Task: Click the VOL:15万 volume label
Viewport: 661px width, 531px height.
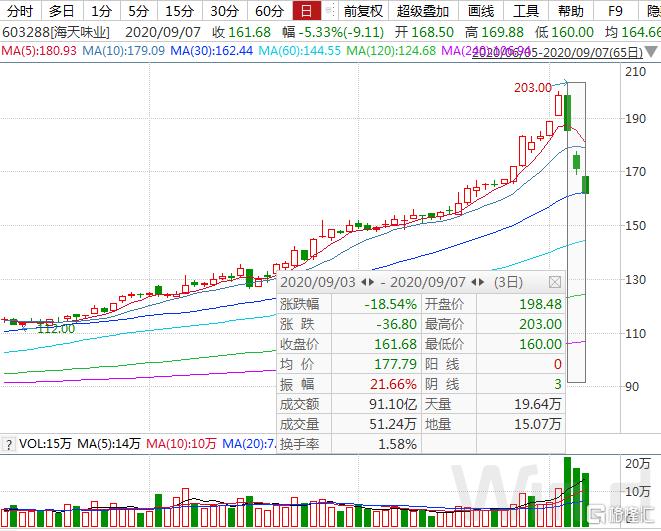Action: pyautogui.click(x=45, y=444)
